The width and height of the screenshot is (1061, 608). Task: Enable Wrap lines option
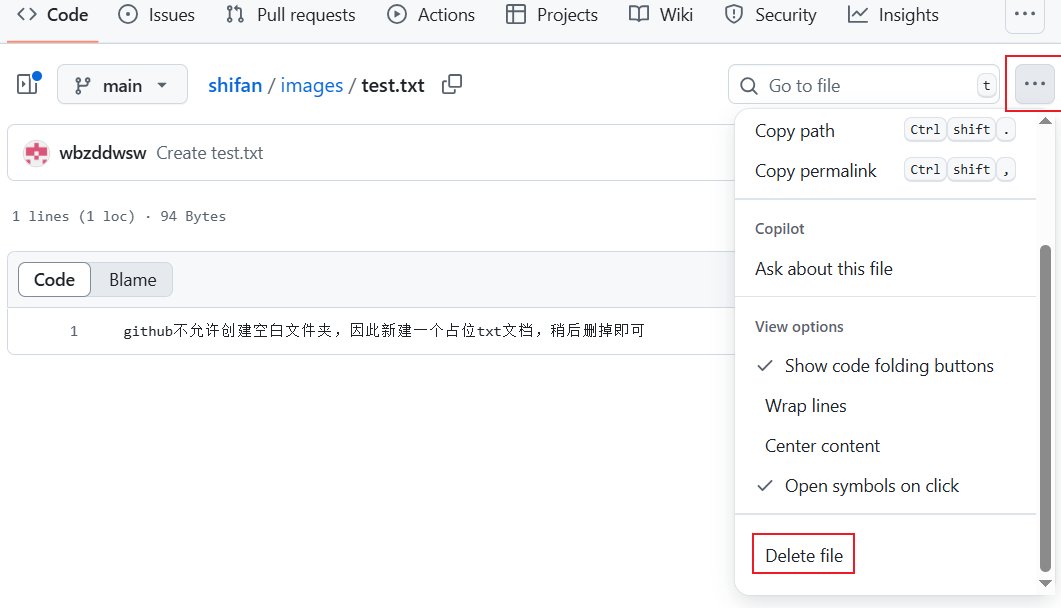(885, 406)
